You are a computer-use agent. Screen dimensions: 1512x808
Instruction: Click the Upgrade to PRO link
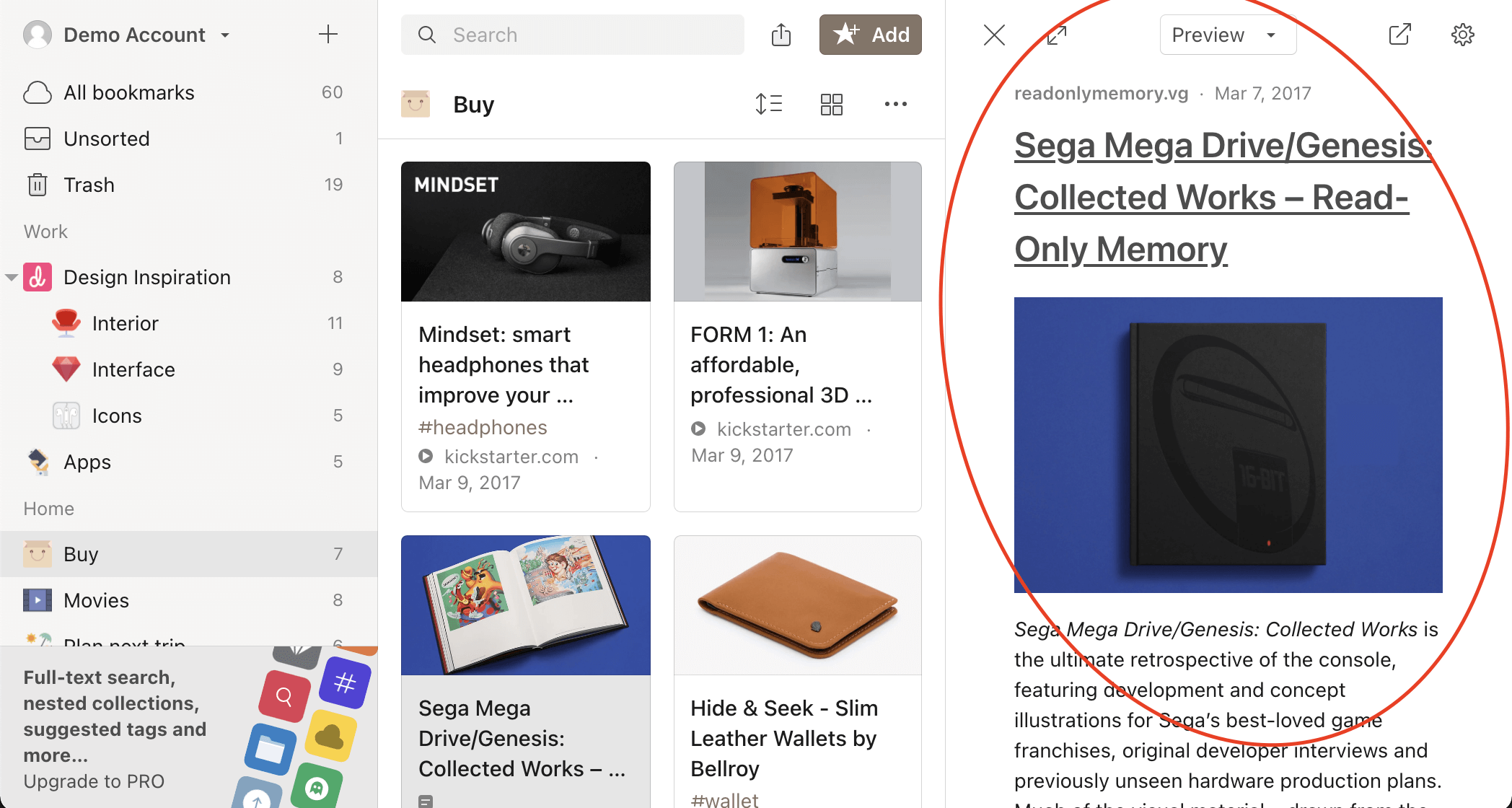pos(94,781)
